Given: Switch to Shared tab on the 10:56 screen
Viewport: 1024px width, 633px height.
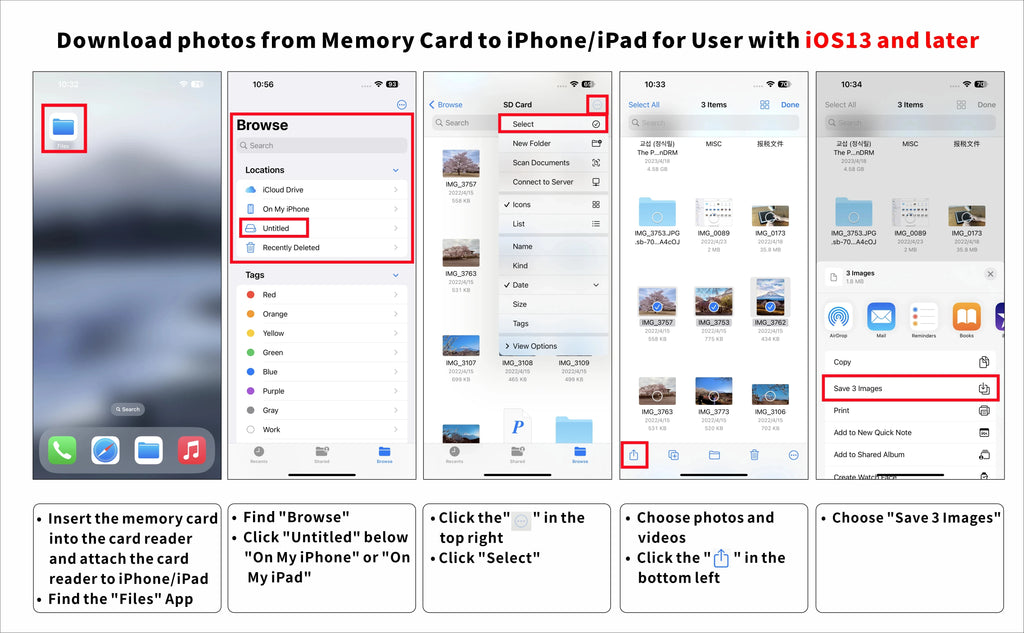Looking at the screenshot, I should point(322,454).
